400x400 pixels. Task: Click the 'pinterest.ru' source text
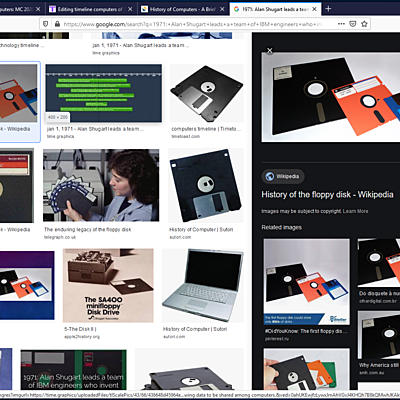coord(277,339)
